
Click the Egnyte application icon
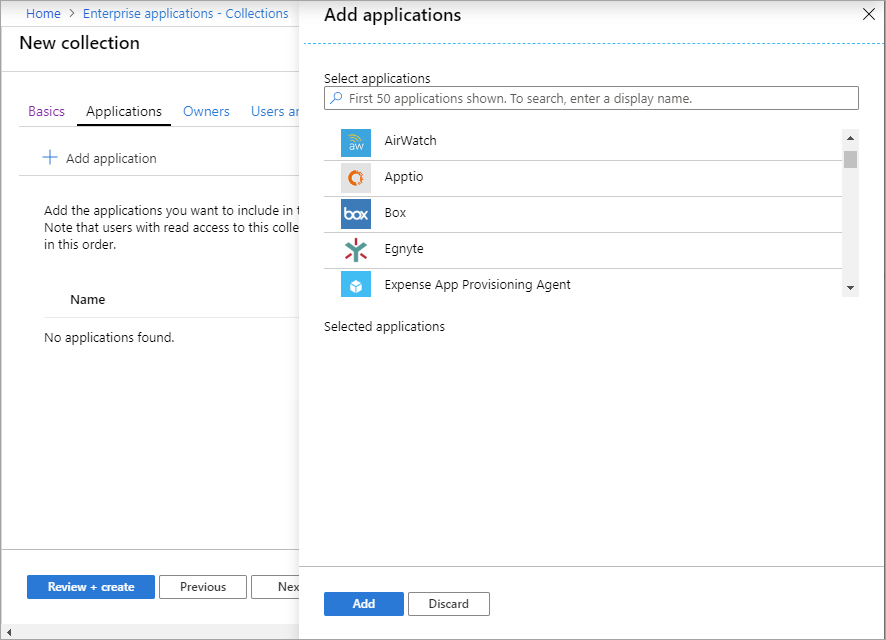point(355,250)
